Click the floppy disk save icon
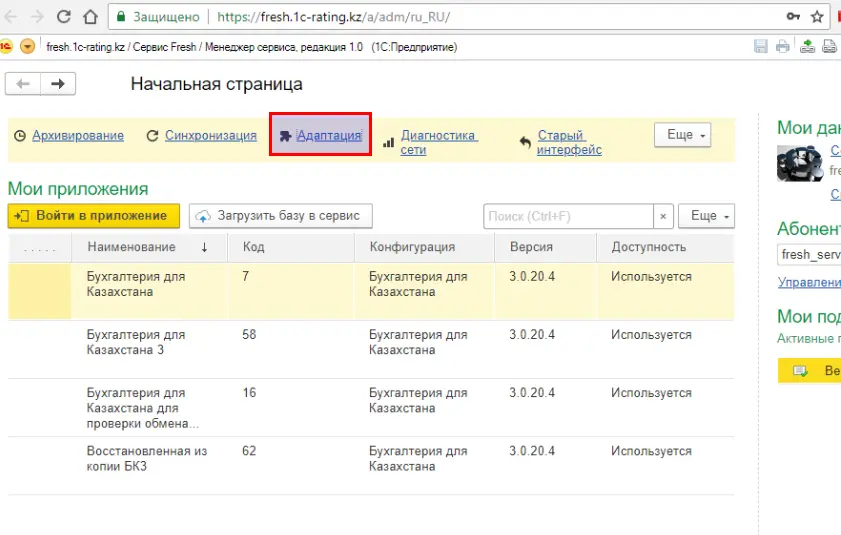The width and height of the screenshot is (841, 535). [761, 47]
